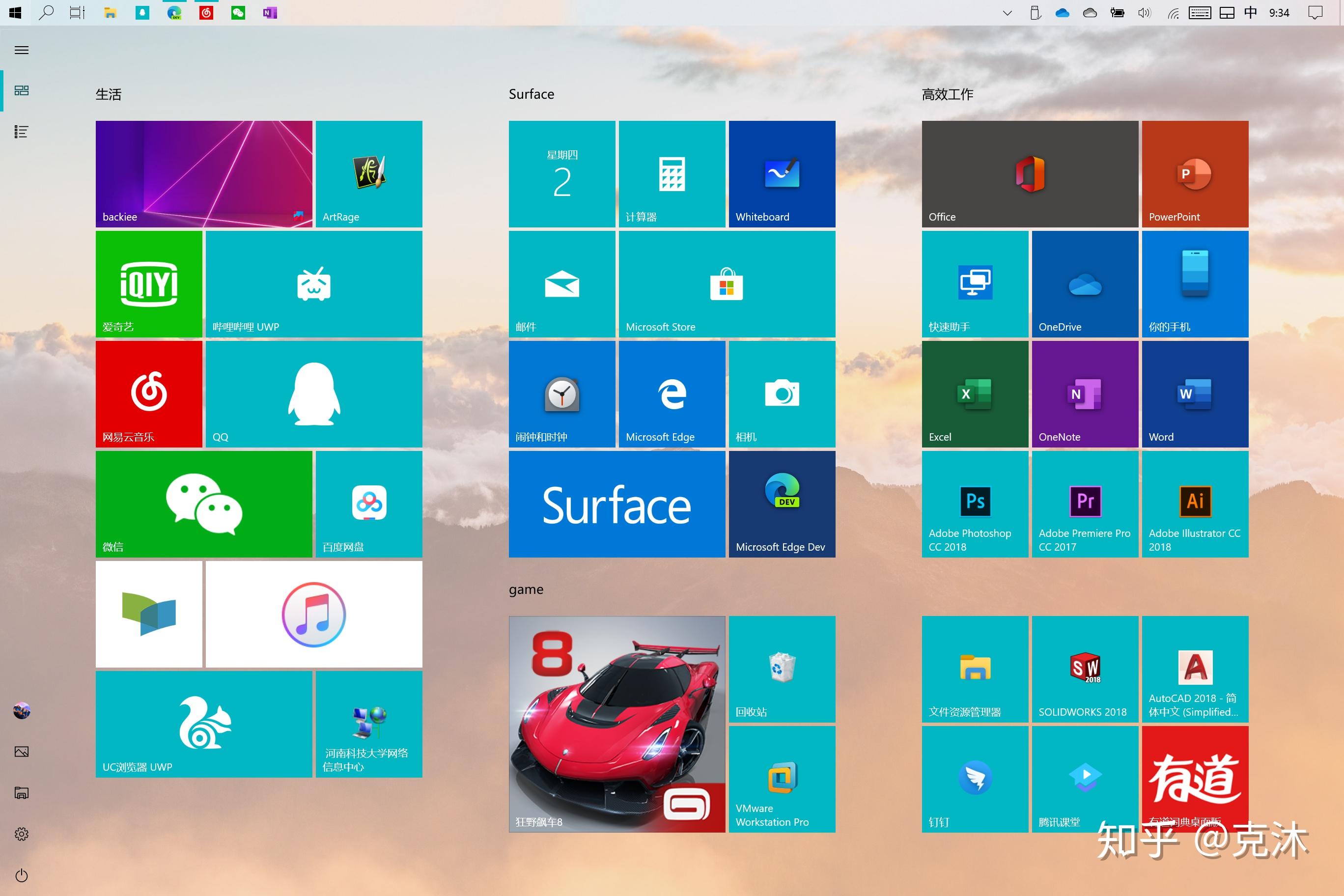Open the 文件资源管理器 tile
The image size is (1344, 896).
coord(976,669)
